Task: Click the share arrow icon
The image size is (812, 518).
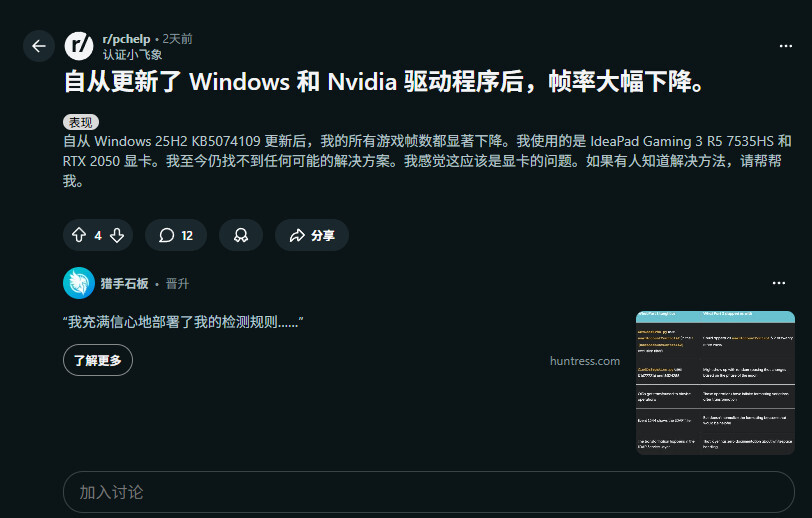Action: click(296, 236)
